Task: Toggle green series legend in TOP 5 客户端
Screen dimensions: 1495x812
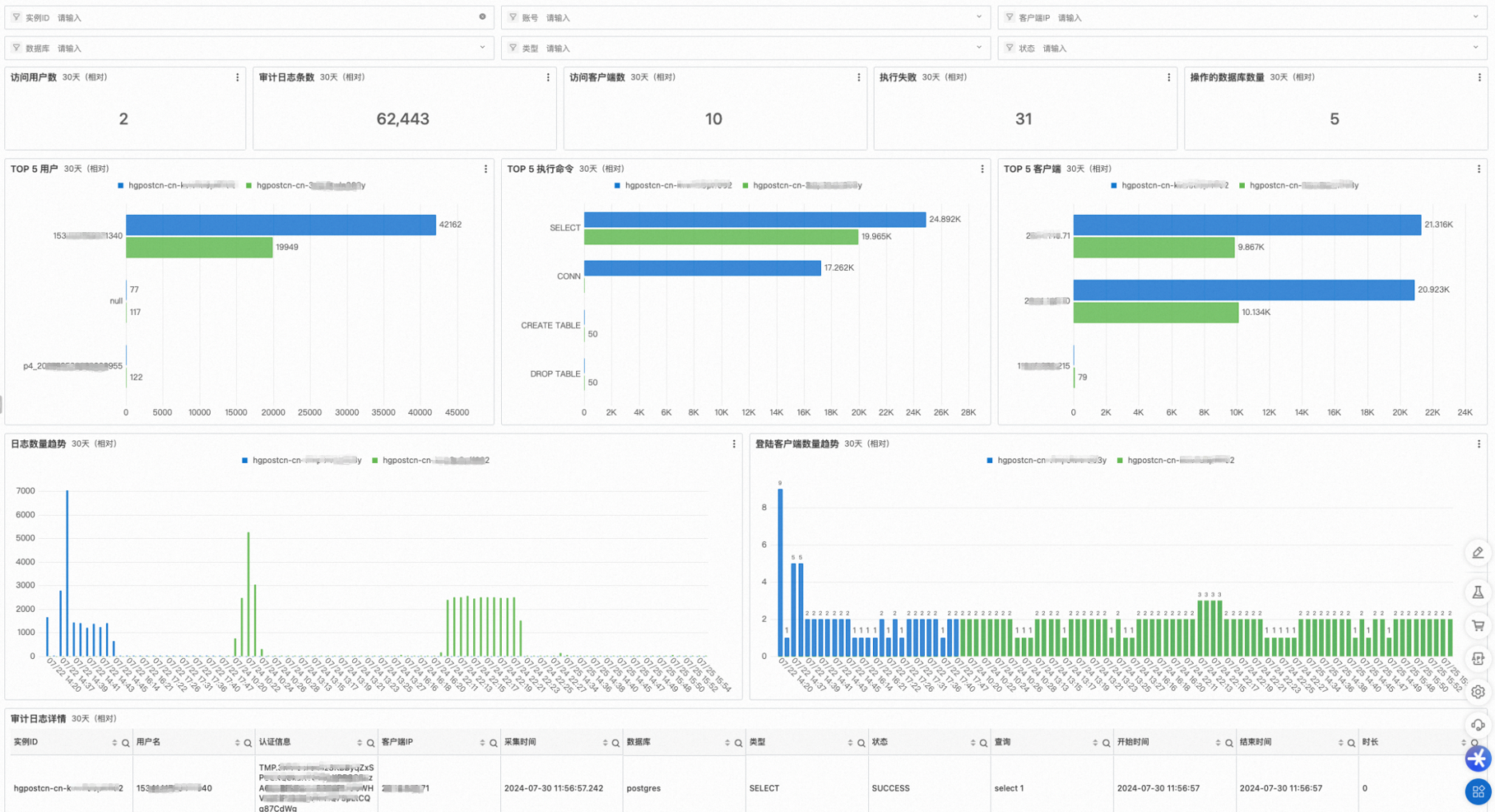Action: coord(1298,185)
